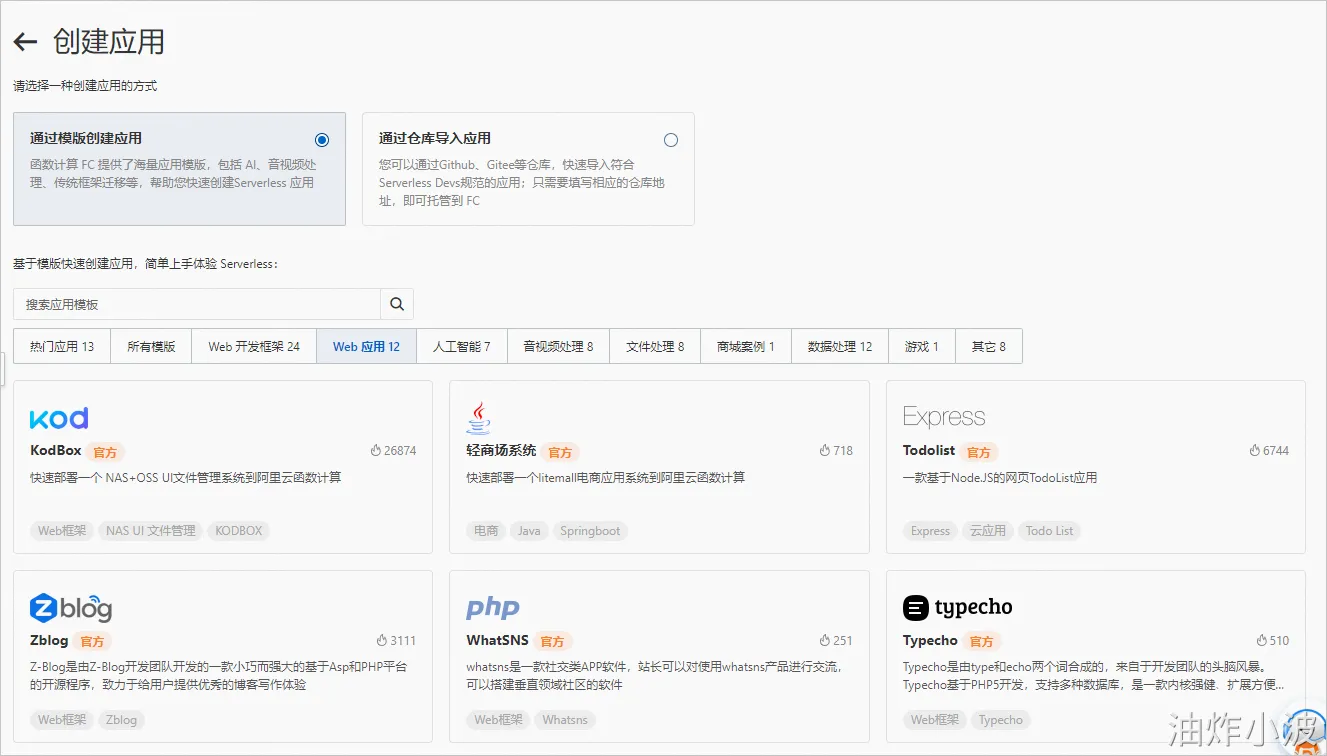Screen dimensions: 1327x756
Task: Switch to 音视频处理 8 tab
Action: pyautogui.click(x=558, y=347)
